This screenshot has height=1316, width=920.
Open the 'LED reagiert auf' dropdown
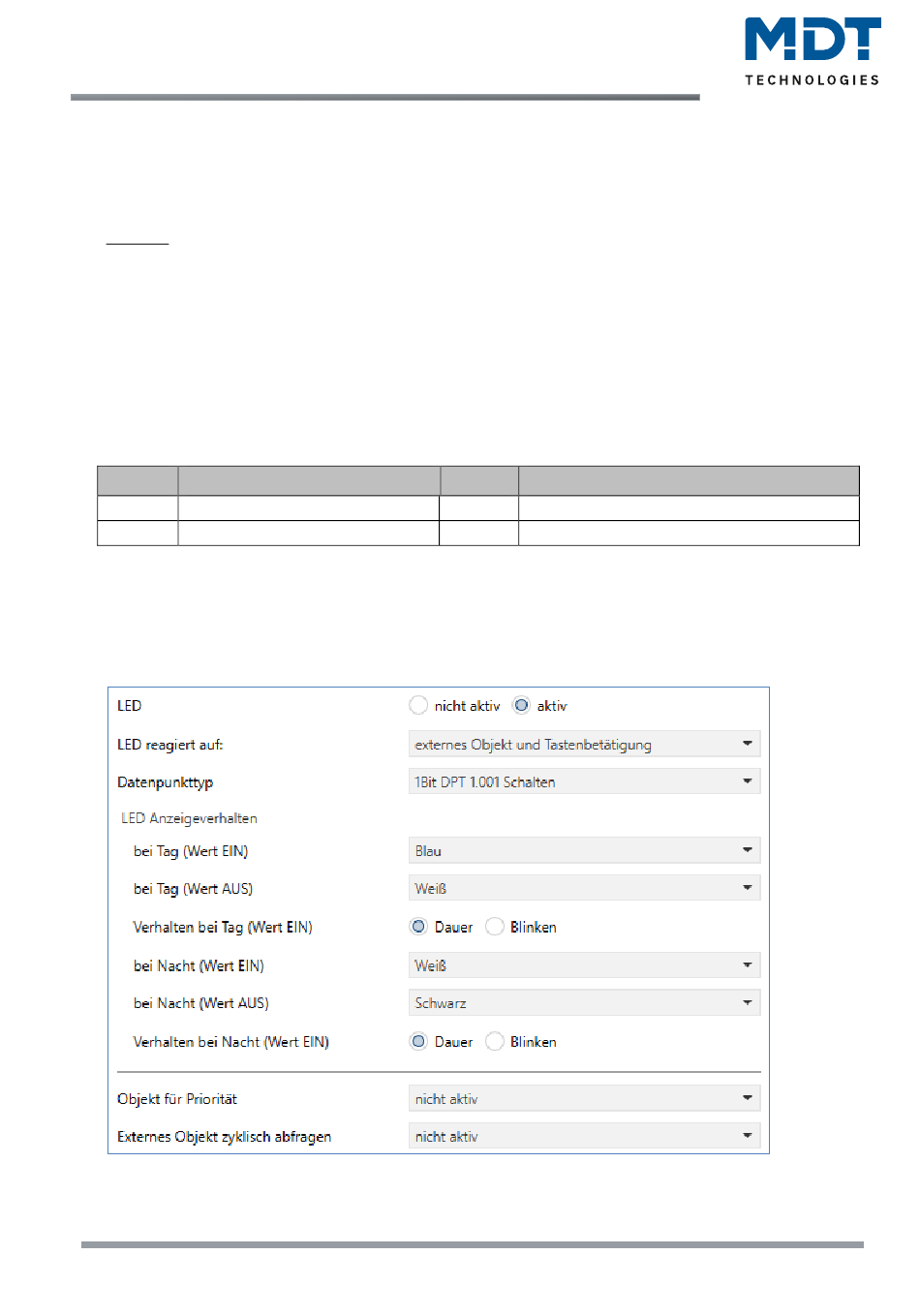click(x=584, y=744)
